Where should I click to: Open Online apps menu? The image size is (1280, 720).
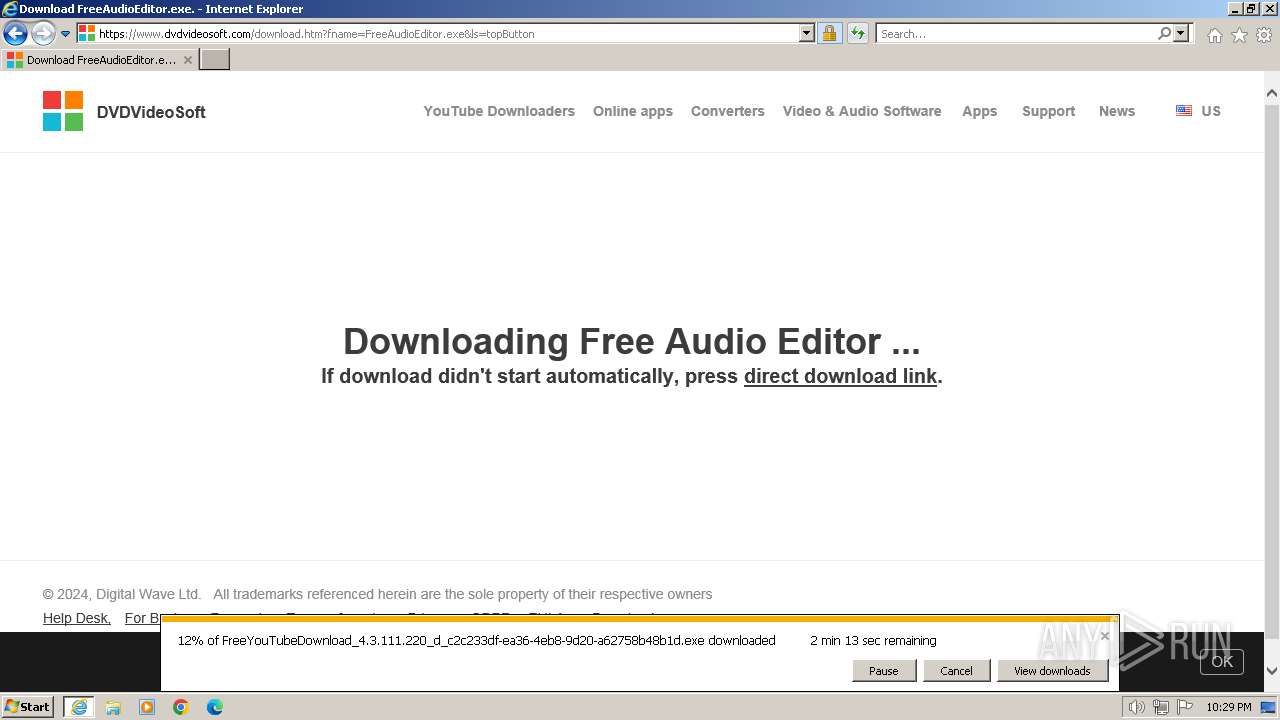click(x=633, y=111)
